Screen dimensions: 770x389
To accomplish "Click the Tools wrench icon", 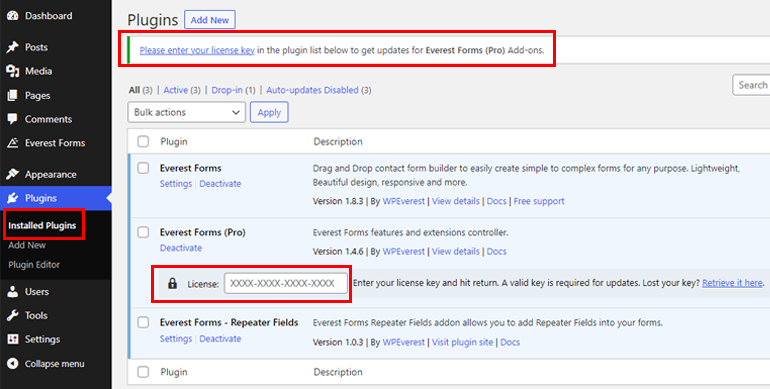I will click(x=13, y=315).
